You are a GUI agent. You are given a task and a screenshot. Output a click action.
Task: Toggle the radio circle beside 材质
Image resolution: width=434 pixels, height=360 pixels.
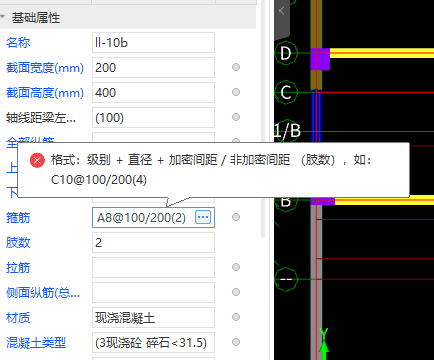pos(236,317)
